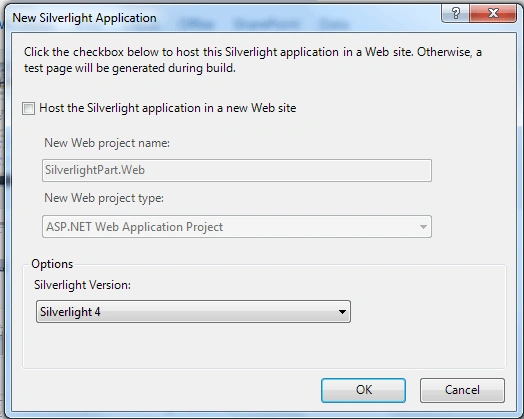Click the instruction text about the test page

(x=253, y=60)
